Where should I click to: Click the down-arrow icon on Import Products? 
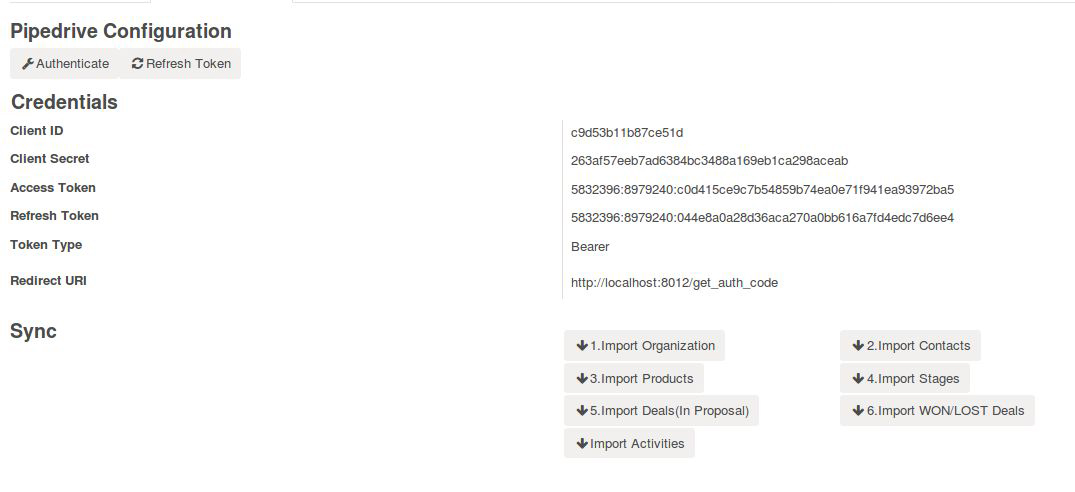(x=582, y=378)
